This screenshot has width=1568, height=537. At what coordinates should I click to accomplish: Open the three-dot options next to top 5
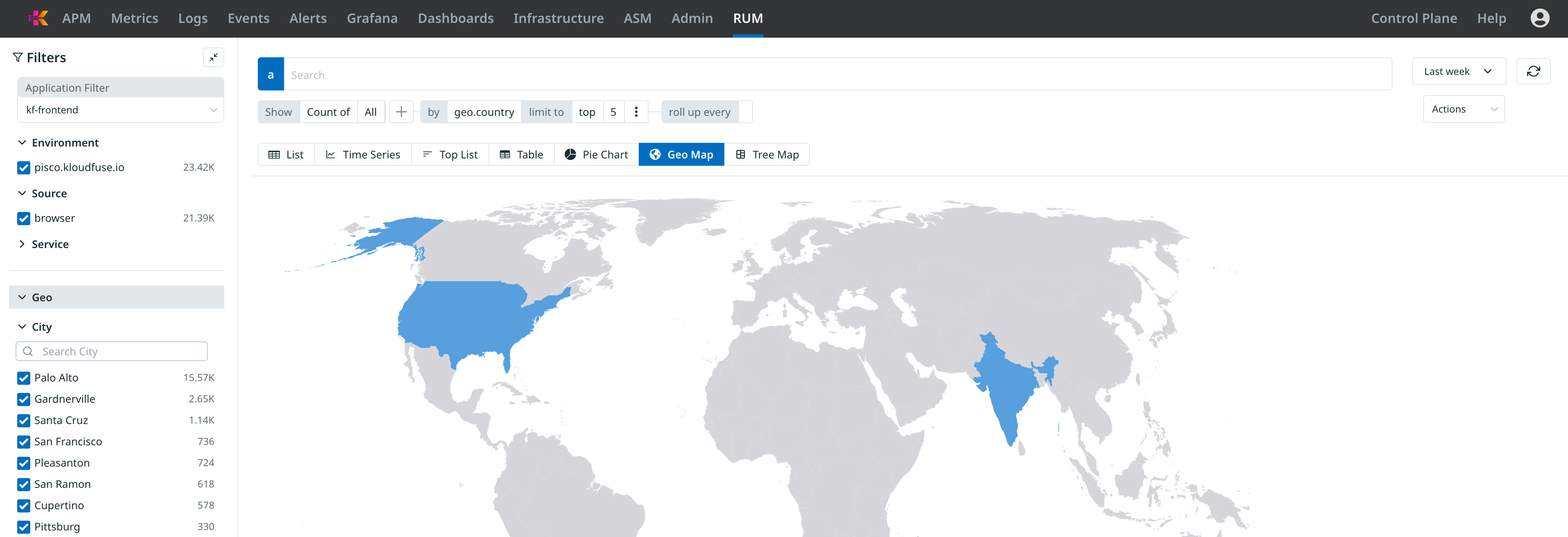636,112
